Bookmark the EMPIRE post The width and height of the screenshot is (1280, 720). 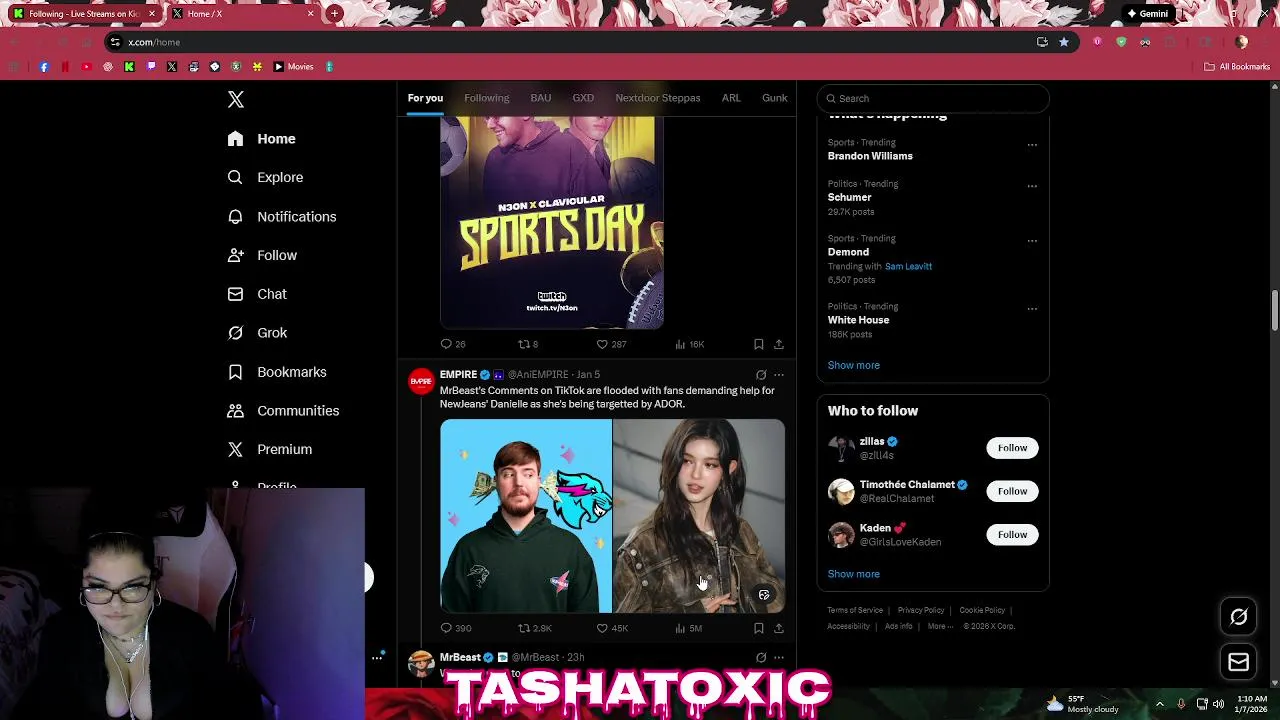759,628
